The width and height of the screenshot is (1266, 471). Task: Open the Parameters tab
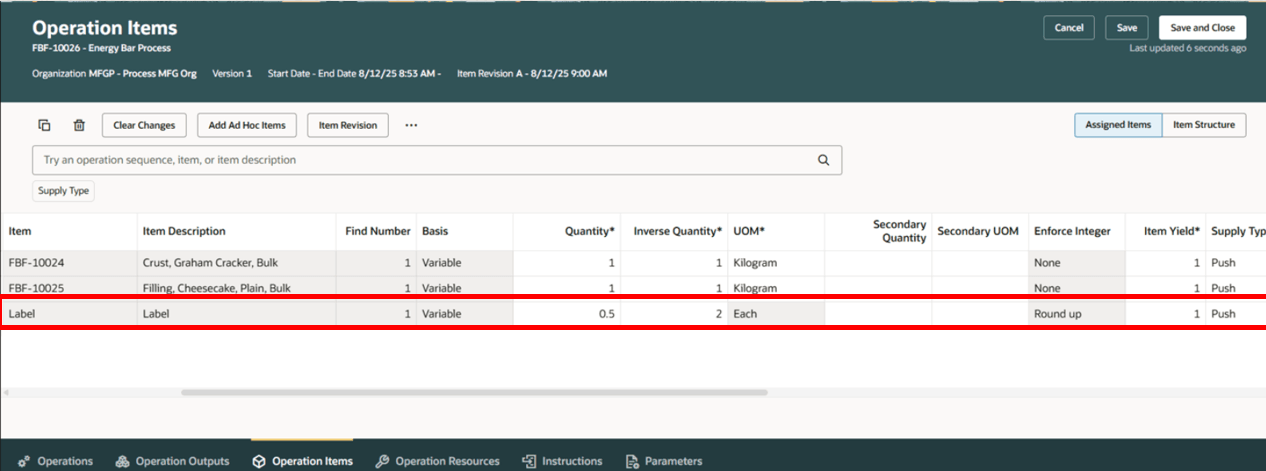pyautogui.click(x=663, y=461)
